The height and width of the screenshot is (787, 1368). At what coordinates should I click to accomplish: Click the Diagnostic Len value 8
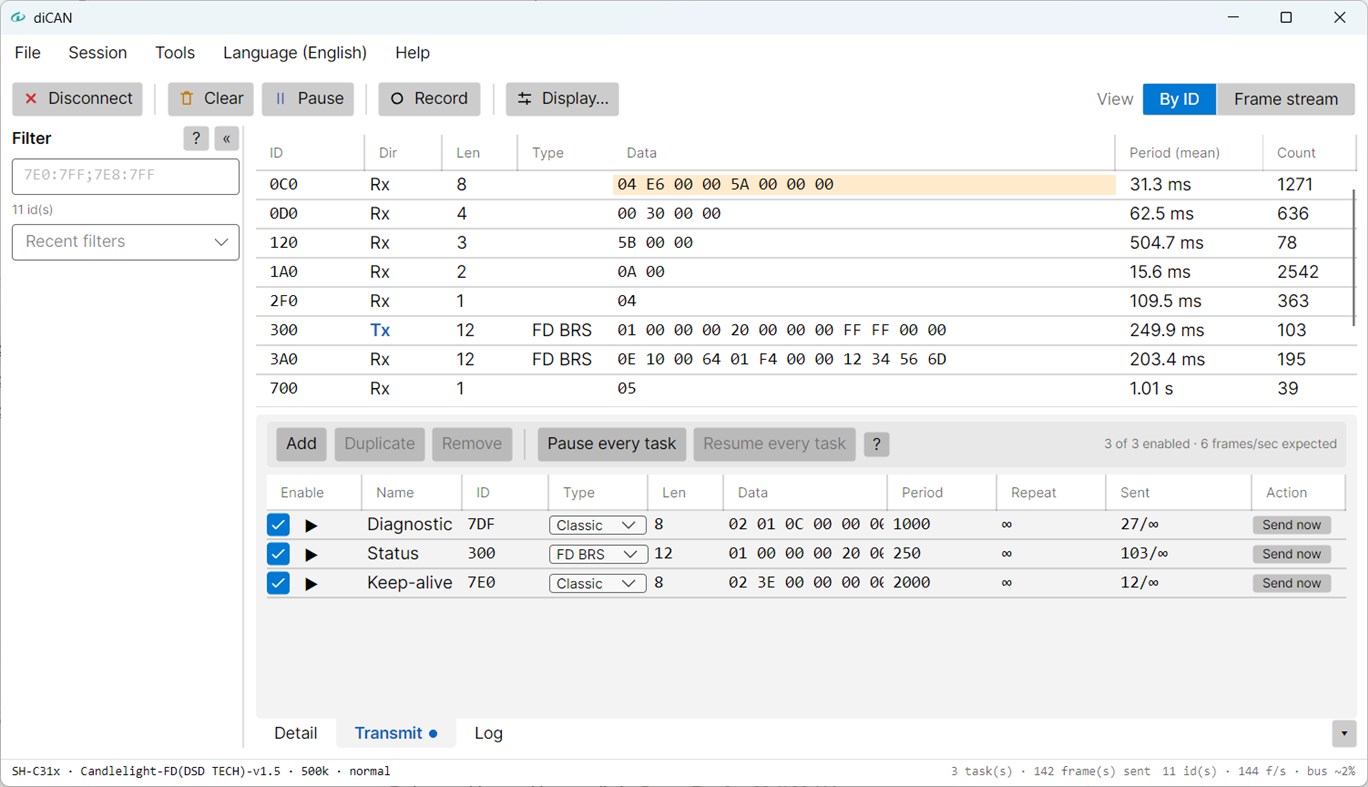point(659,525)
